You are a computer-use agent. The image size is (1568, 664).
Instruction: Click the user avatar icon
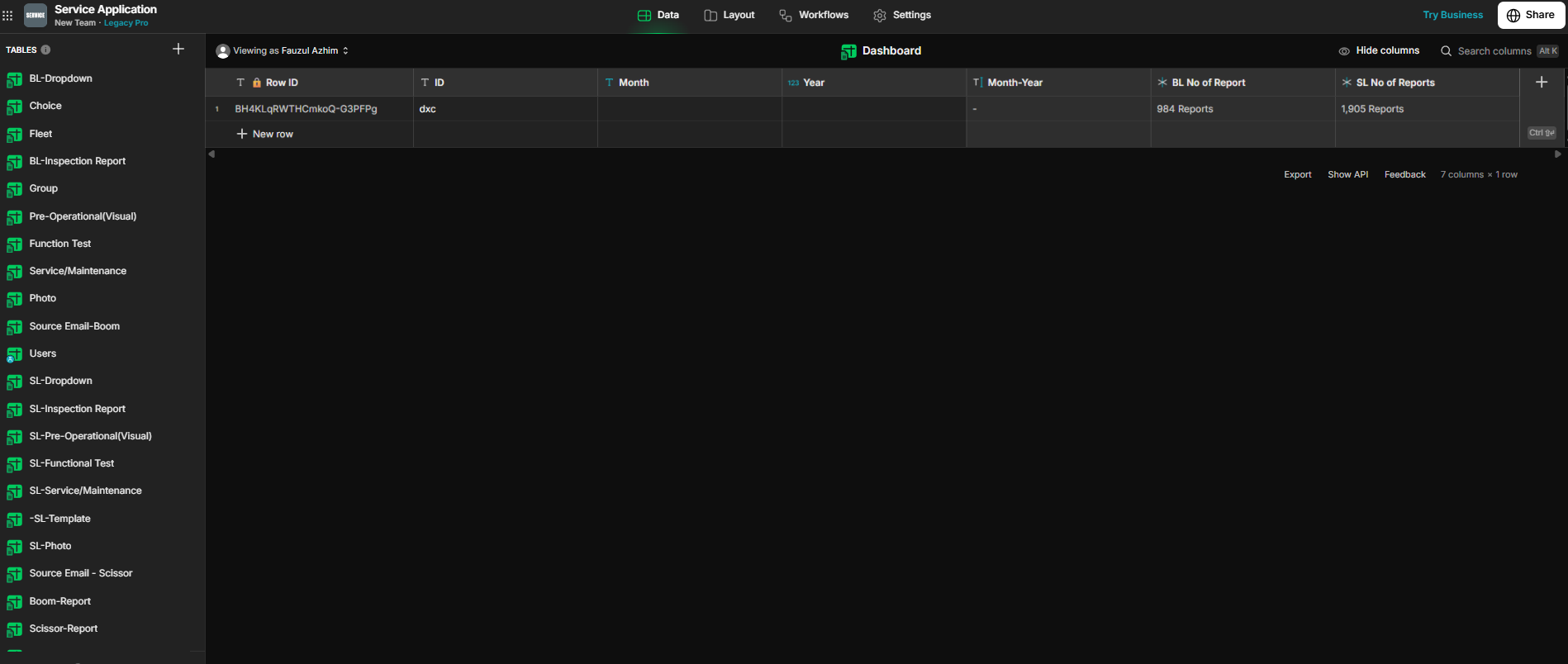[223, 51]
